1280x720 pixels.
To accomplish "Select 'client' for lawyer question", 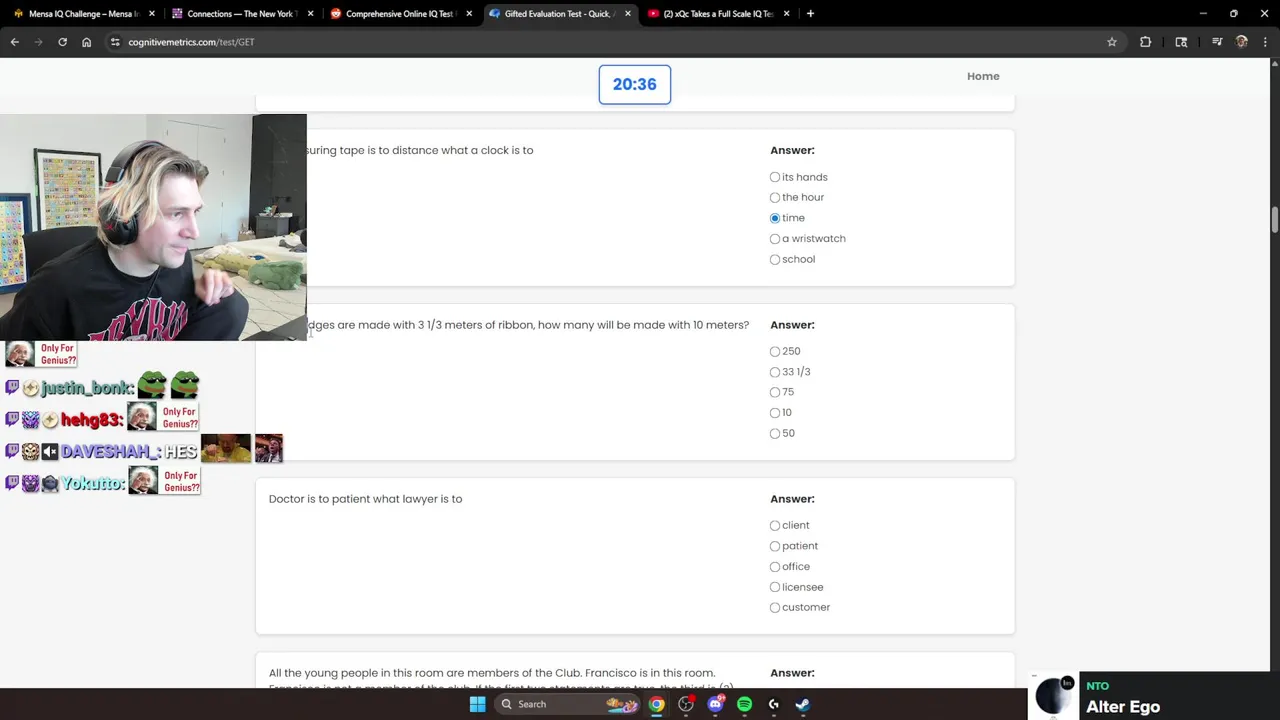I will (775, 525).
